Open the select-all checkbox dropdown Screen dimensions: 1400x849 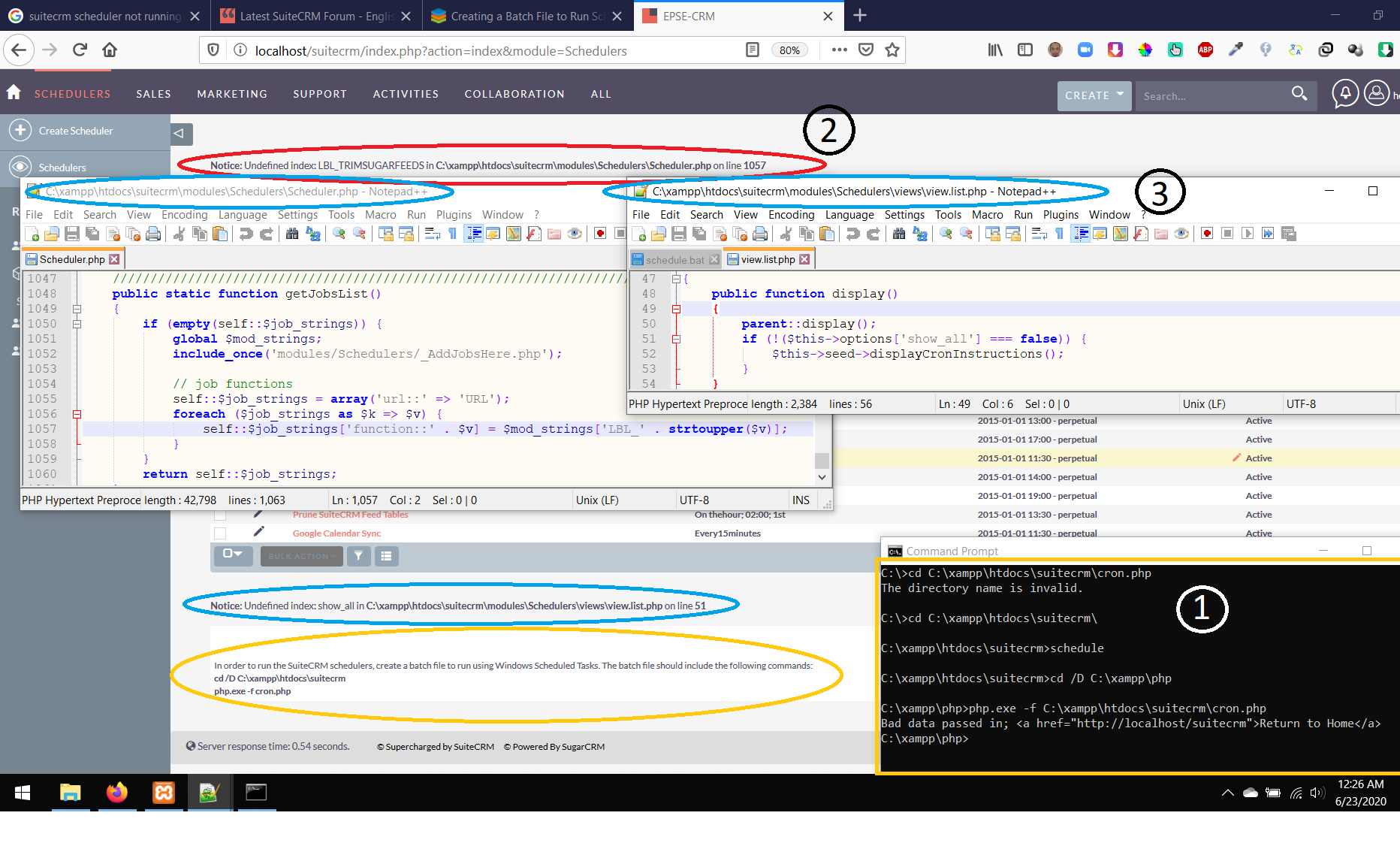[x=232, y=555]
